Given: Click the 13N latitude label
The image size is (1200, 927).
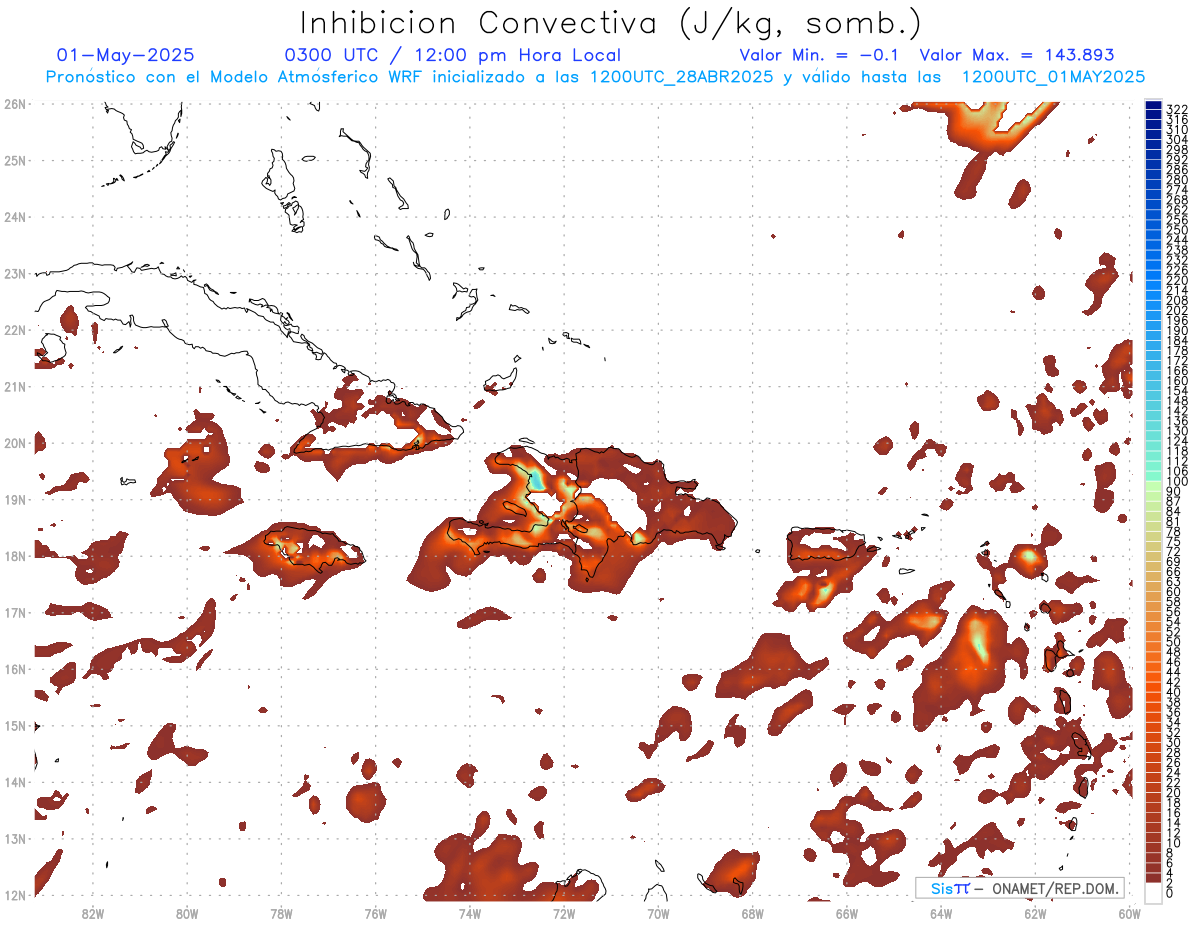Looking at the screenshot, I should (x=15, y=838).
